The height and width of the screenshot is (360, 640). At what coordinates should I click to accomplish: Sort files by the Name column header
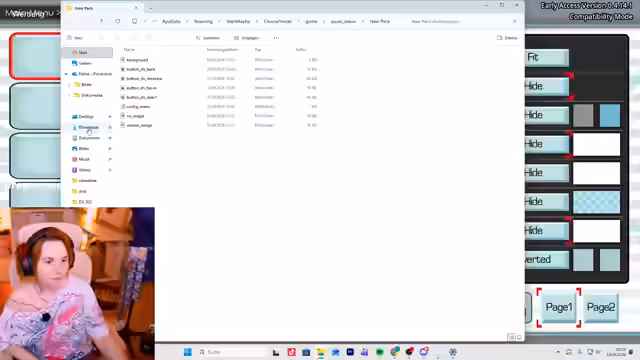[x=129, y=49]
